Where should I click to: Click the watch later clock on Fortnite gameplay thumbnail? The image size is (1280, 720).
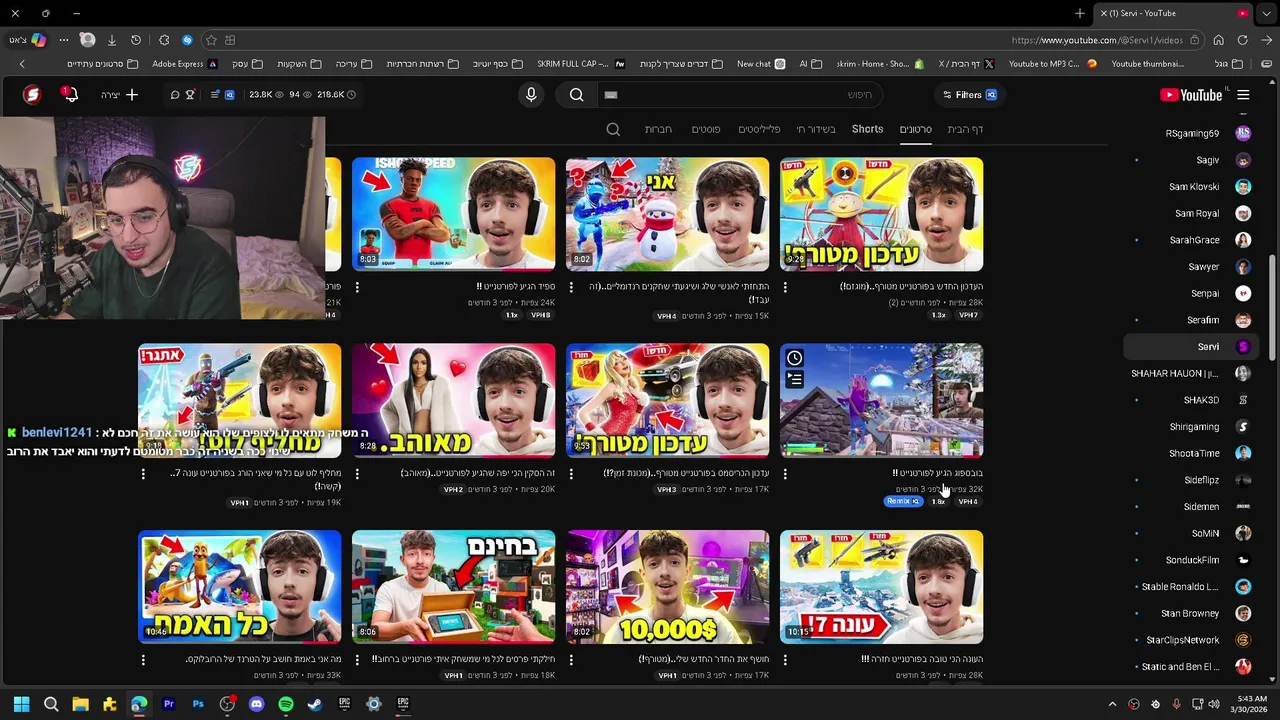795,358
